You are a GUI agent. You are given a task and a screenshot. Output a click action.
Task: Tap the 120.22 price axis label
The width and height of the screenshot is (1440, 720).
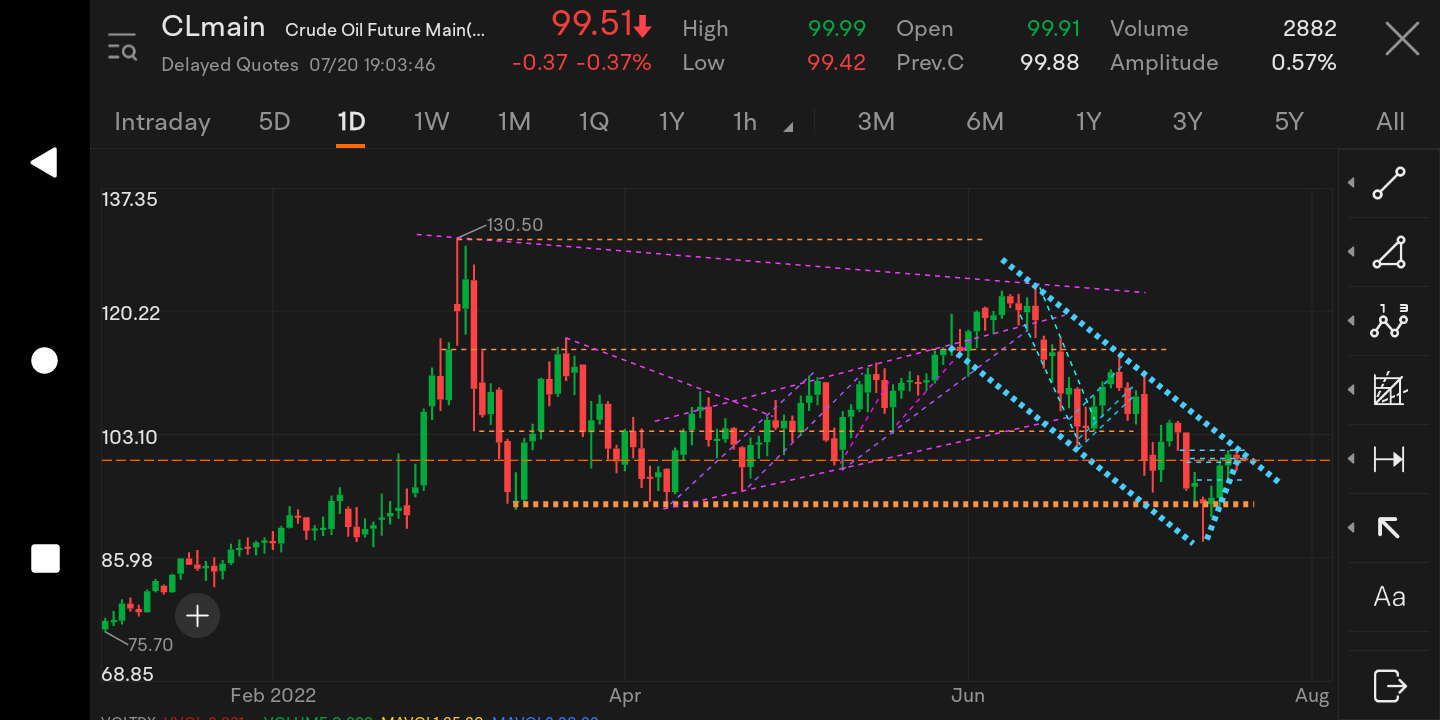[130, 314]
